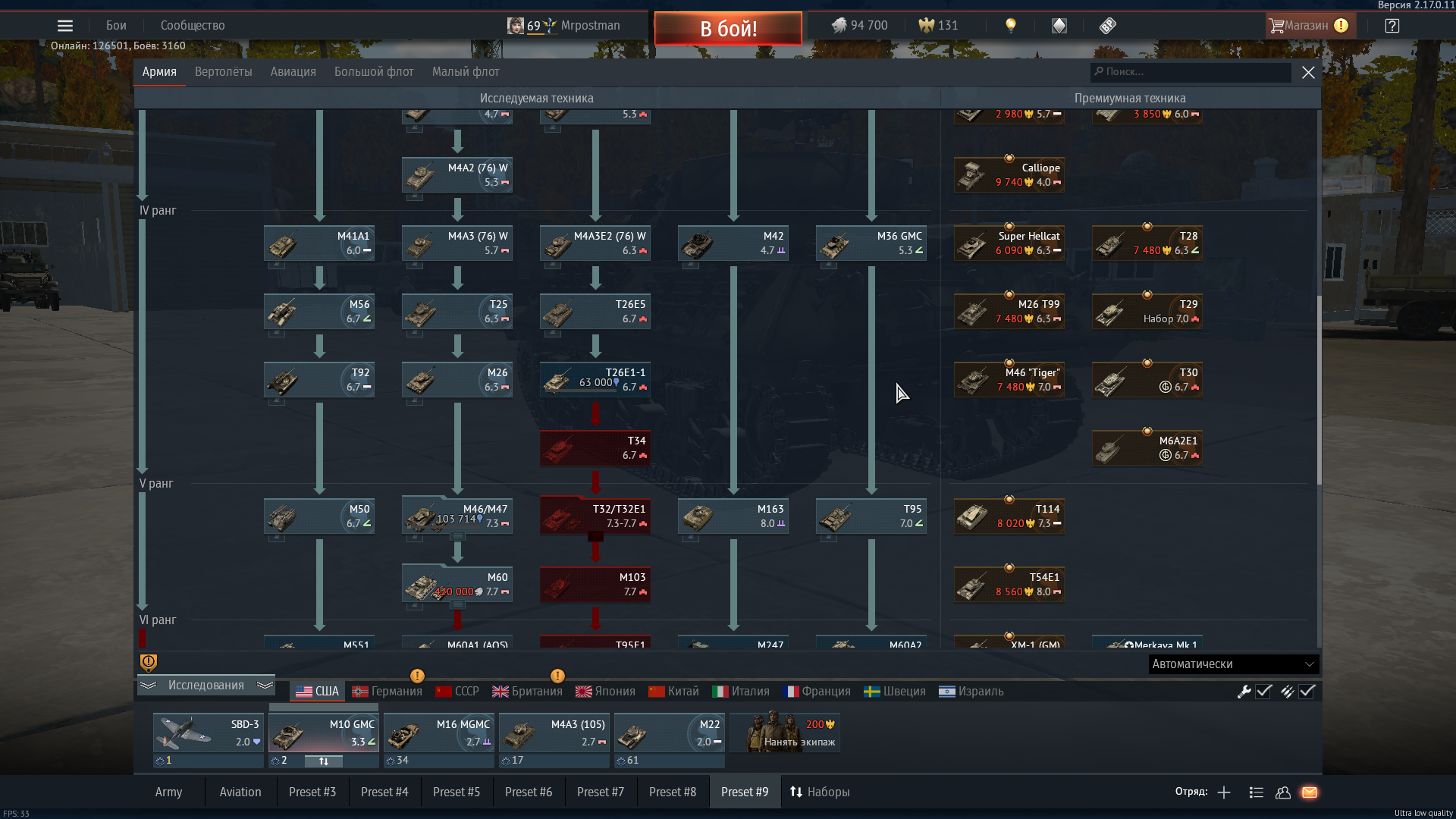Open Mrpostman player profile
This screenshot has width=1456, height=819.
(x=563, y=26)
